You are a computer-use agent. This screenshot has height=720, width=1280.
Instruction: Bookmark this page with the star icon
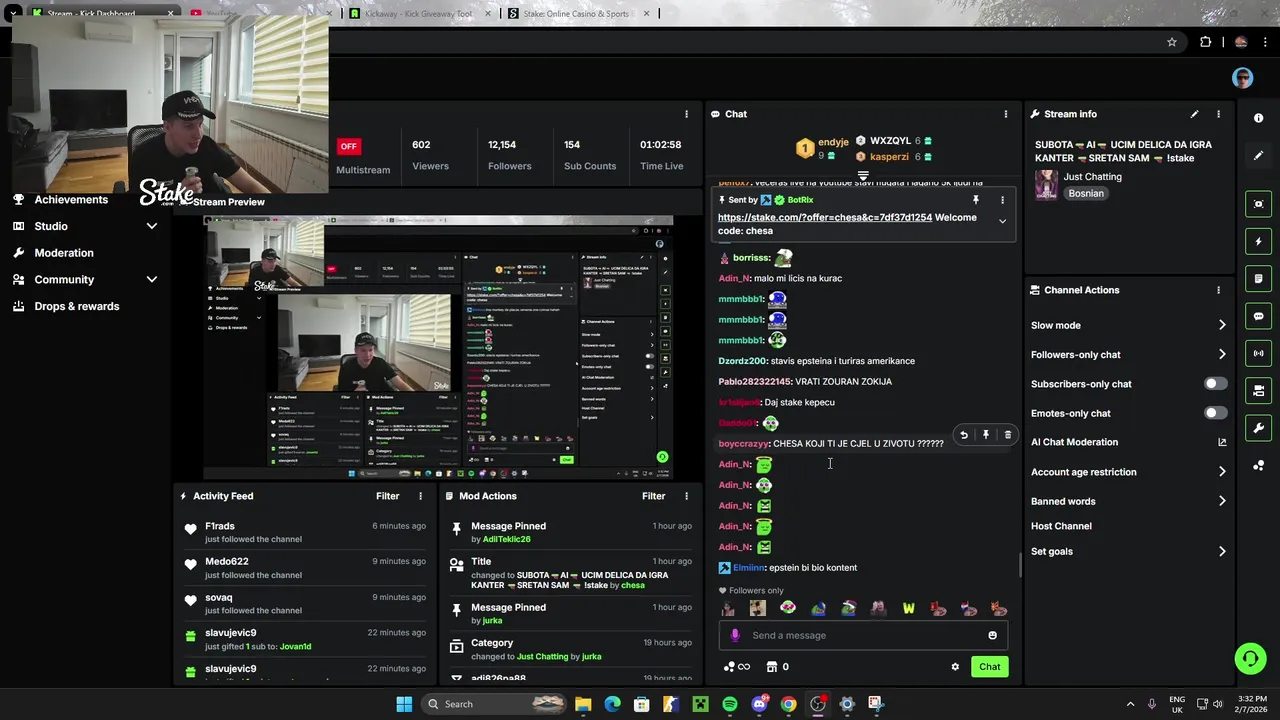[x=1172, y=42]
